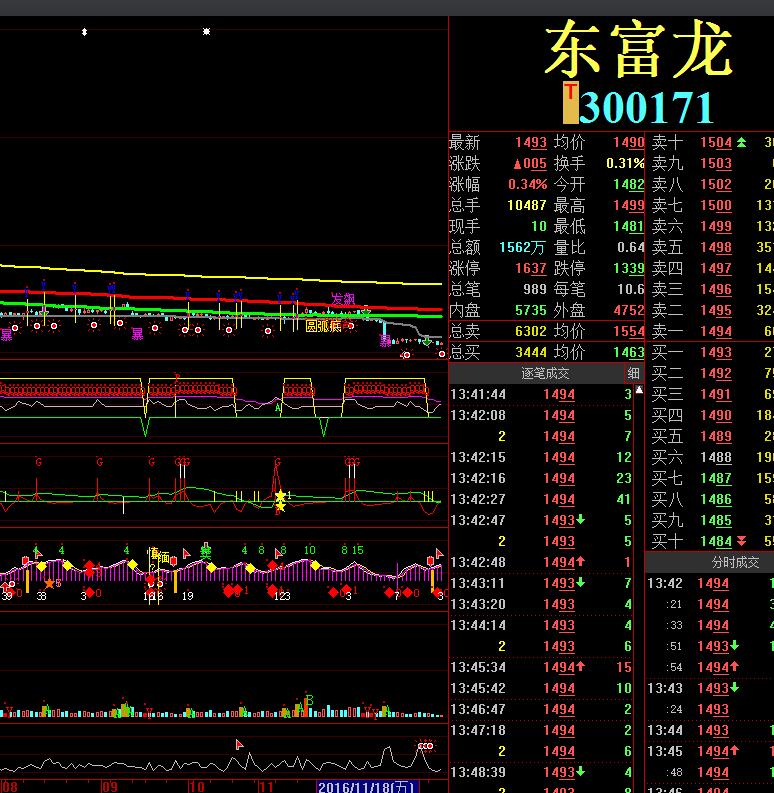Click the yellow 圆弧底 label on the chart
Screen dimensions: 774x793
coord(323,326)
